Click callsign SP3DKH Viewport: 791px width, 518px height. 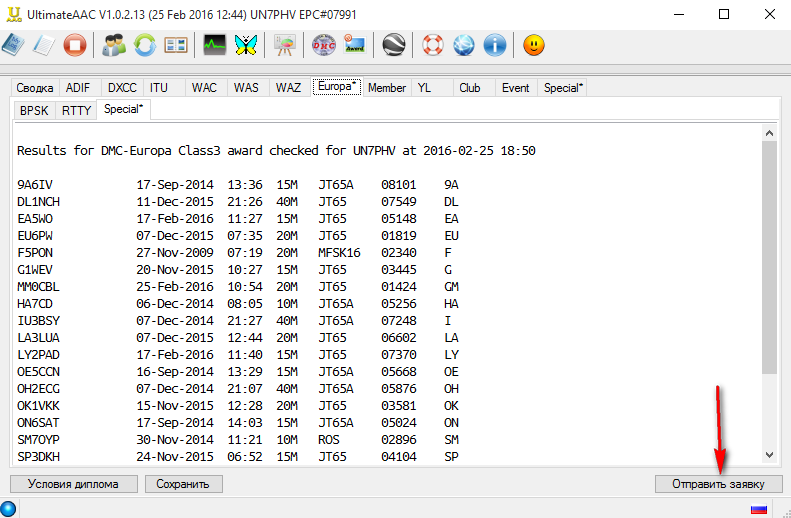[x=38, y=457]
